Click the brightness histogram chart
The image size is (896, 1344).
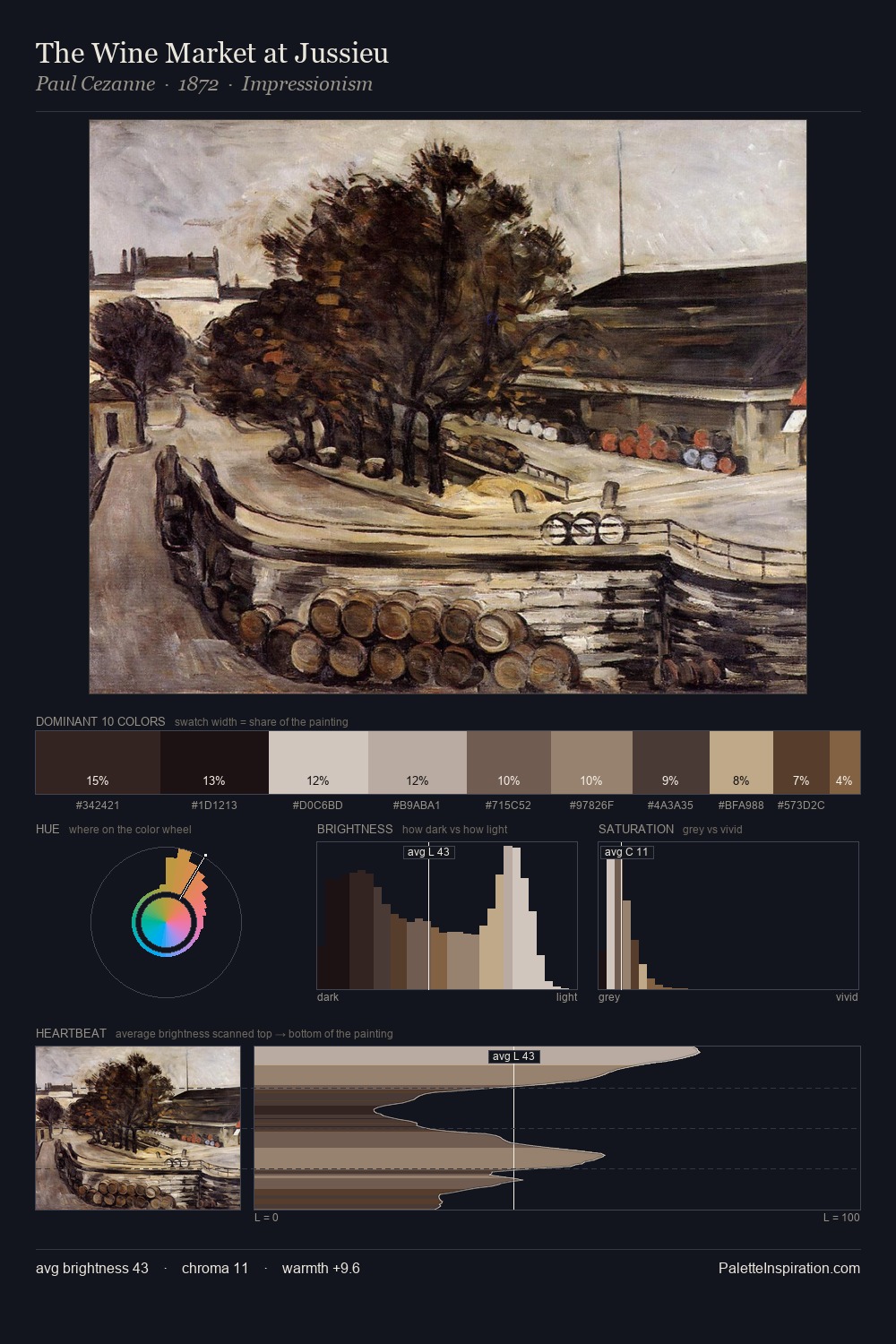pyautogui.click(x=447, y=916)
